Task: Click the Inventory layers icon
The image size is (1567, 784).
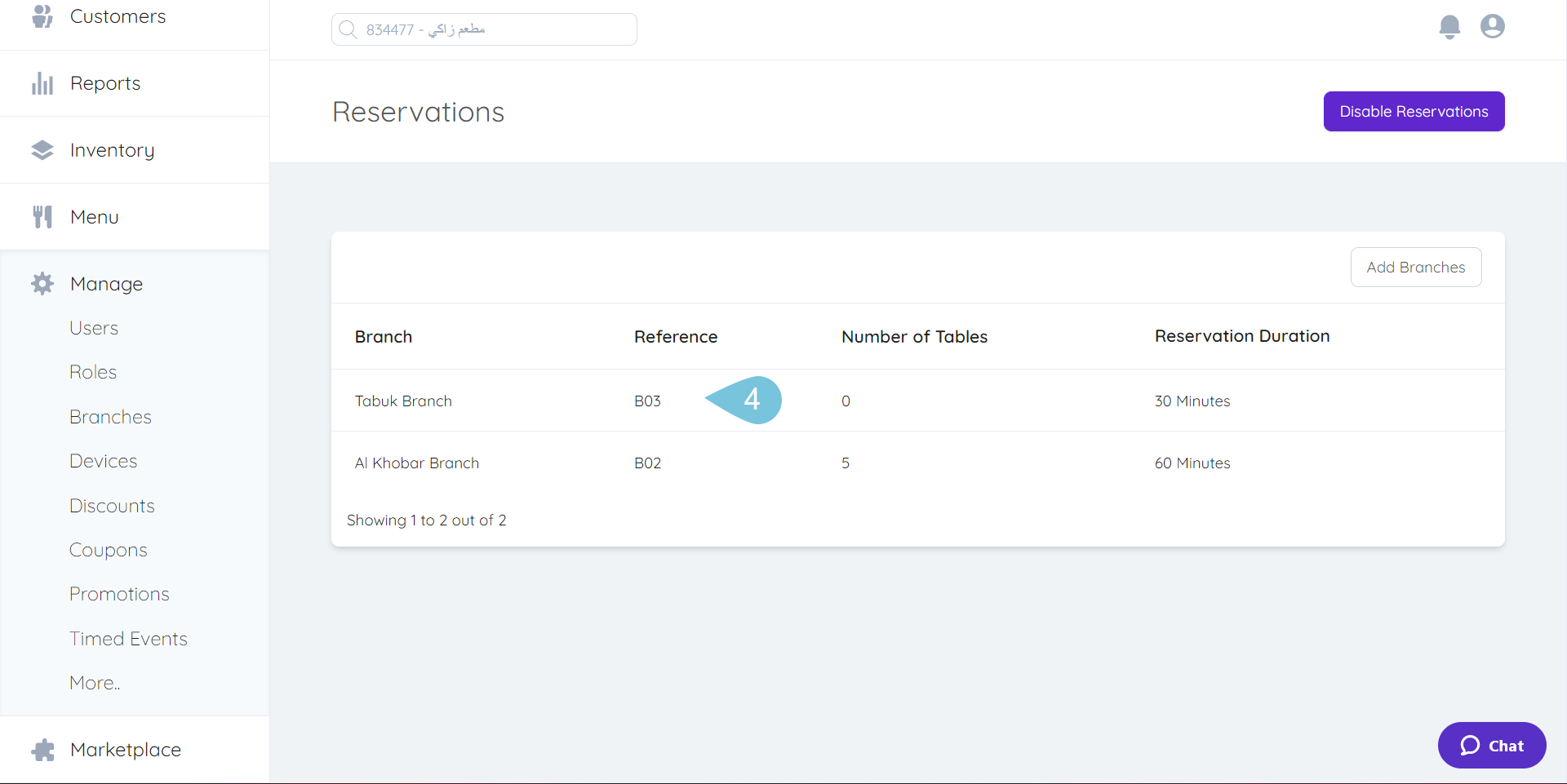Action: pos(42,150)
